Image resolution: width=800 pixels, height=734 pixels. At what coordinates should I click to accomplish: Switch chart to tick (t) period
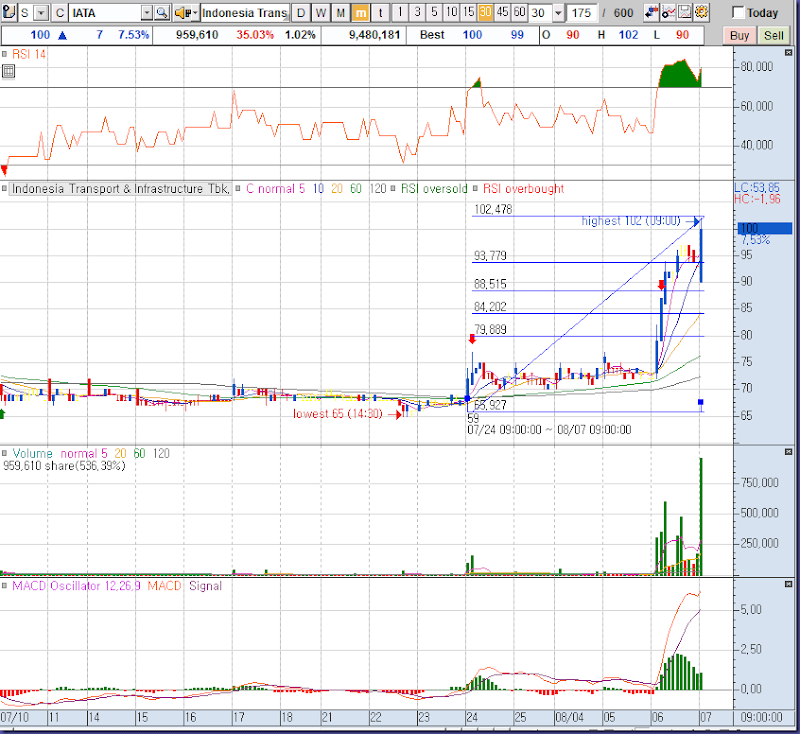pos(381,13)
